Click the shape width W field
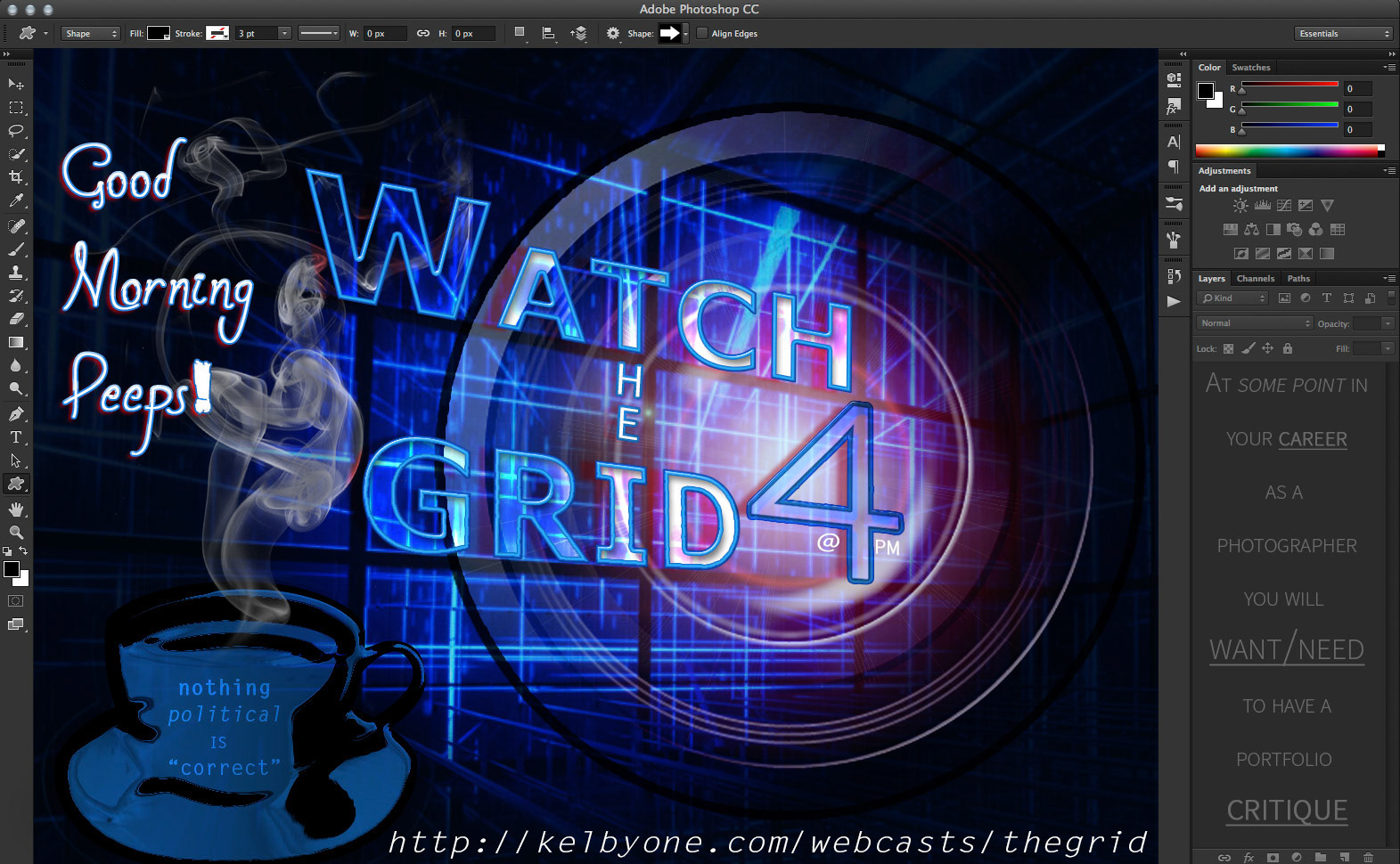The width and height of the screenshot is (1400, 864). 385,33
